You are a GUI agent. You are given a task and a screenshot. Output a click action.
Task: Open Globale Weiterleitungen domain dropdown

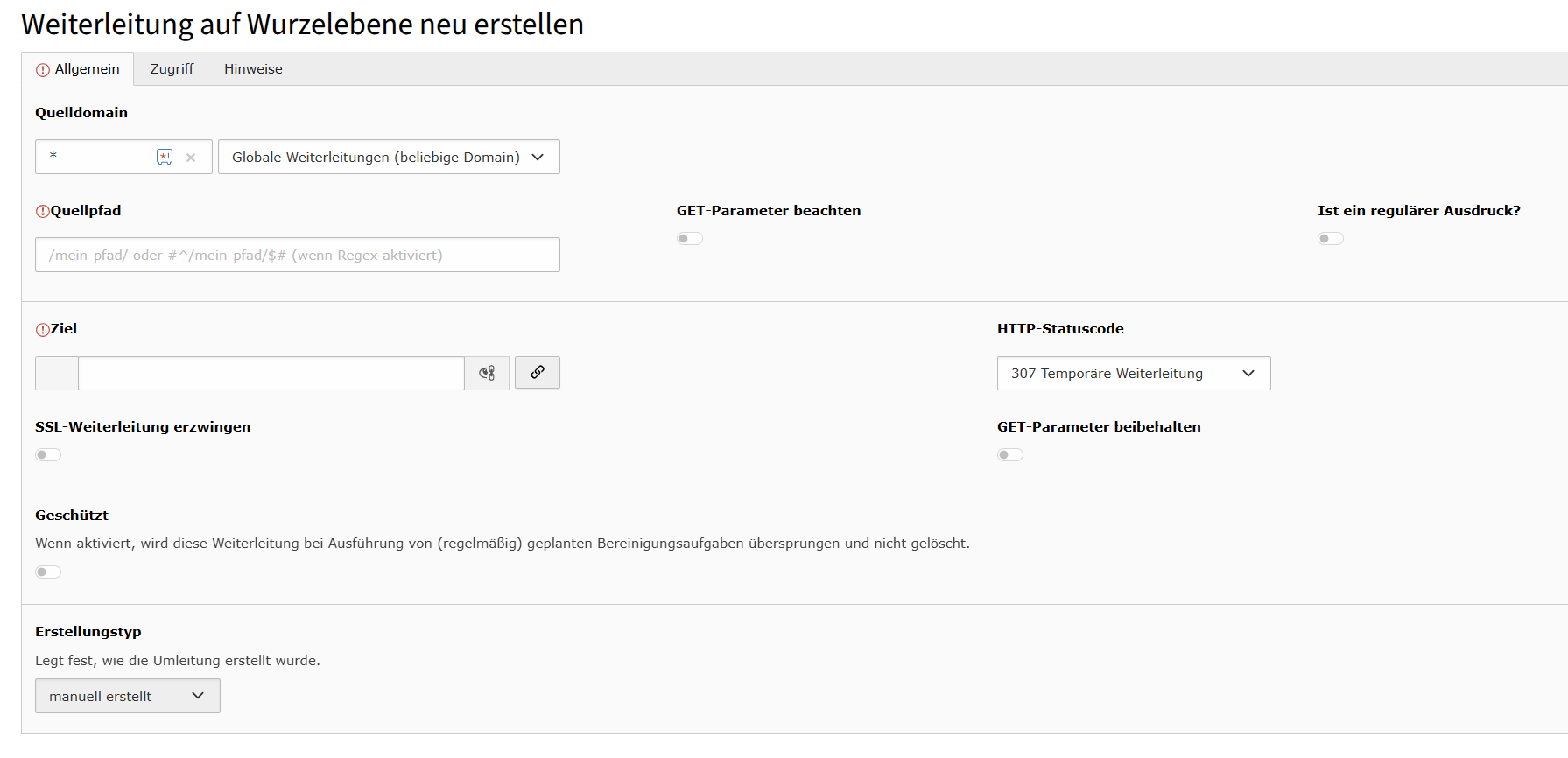[389, 158]
